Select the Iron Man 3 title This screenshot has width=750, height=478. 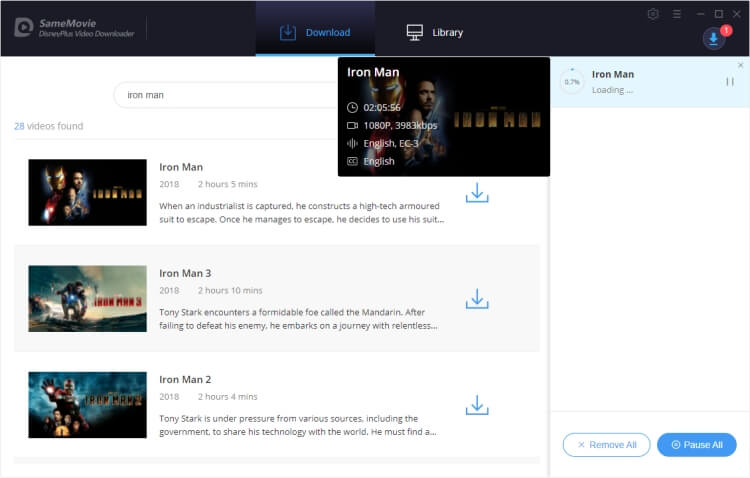click(185, 273)
